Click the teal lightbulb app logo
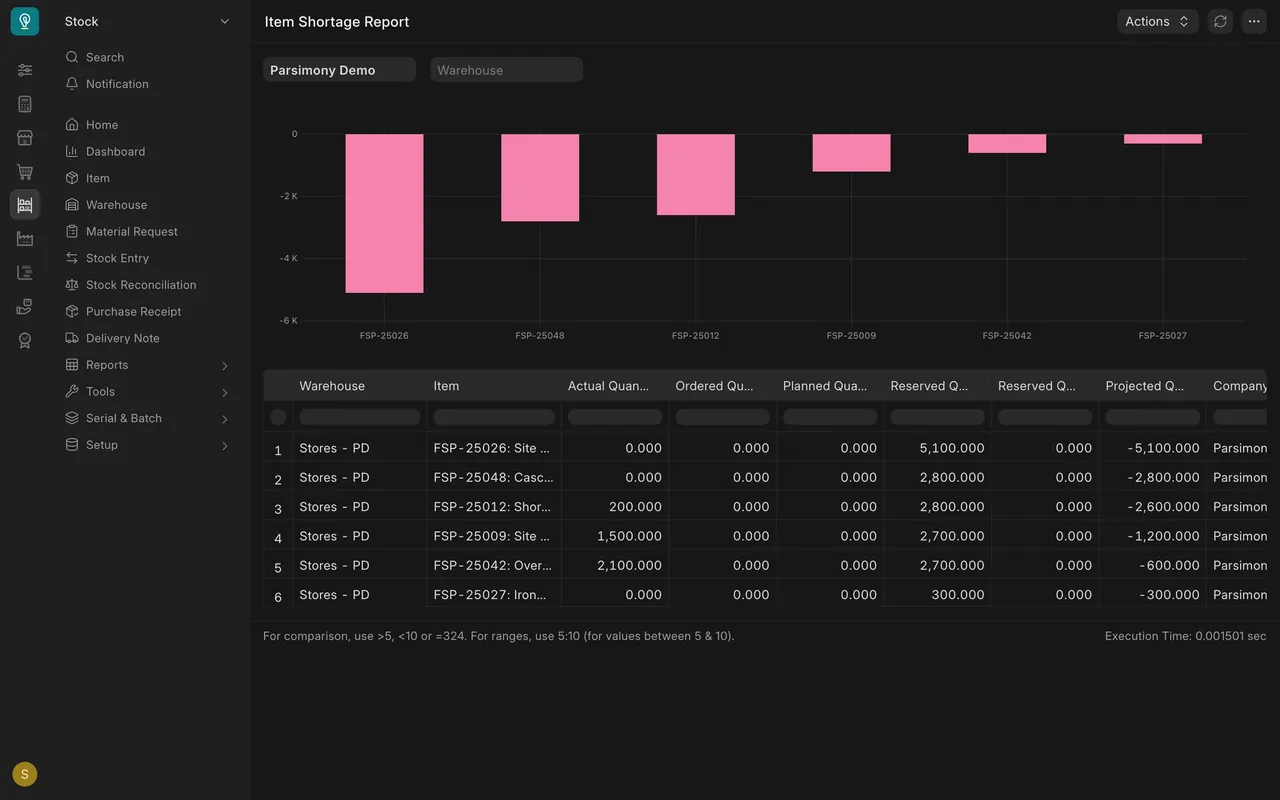 [25, 21]
